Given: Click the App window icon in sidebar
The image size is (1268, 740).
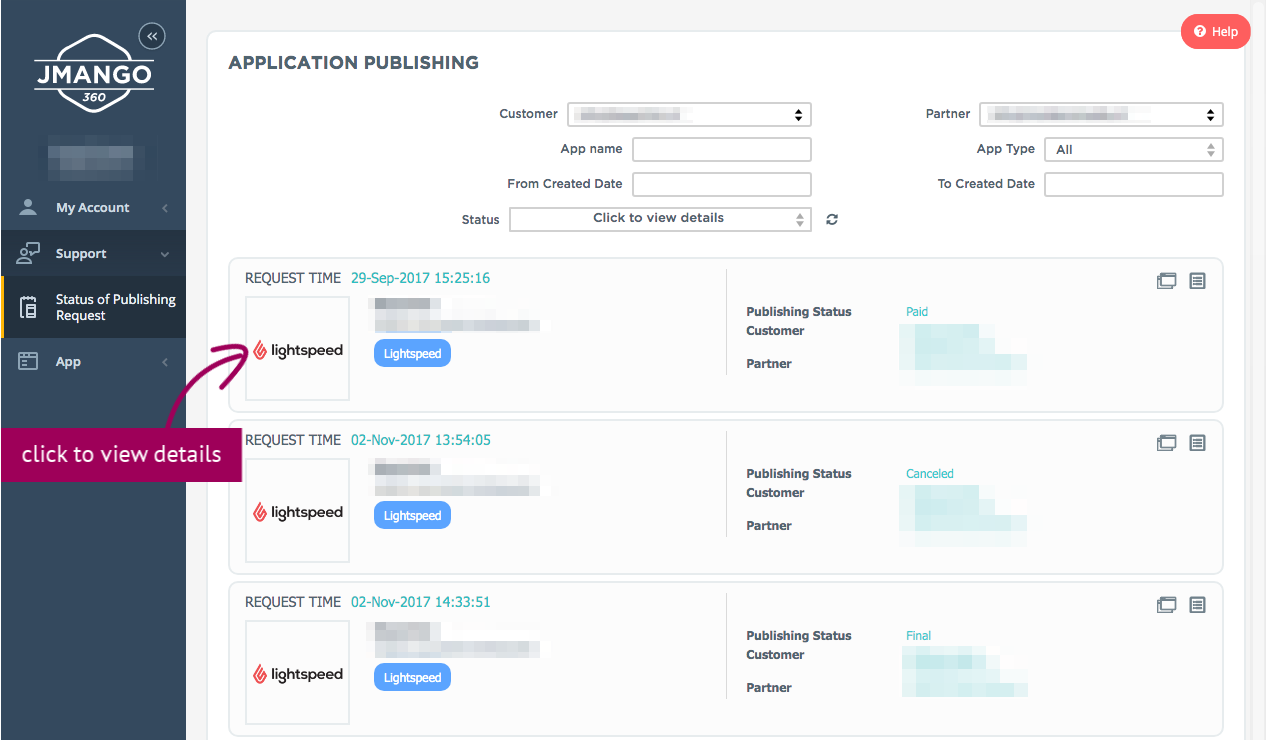Looking at the screenshot, I should coord(28,361).
